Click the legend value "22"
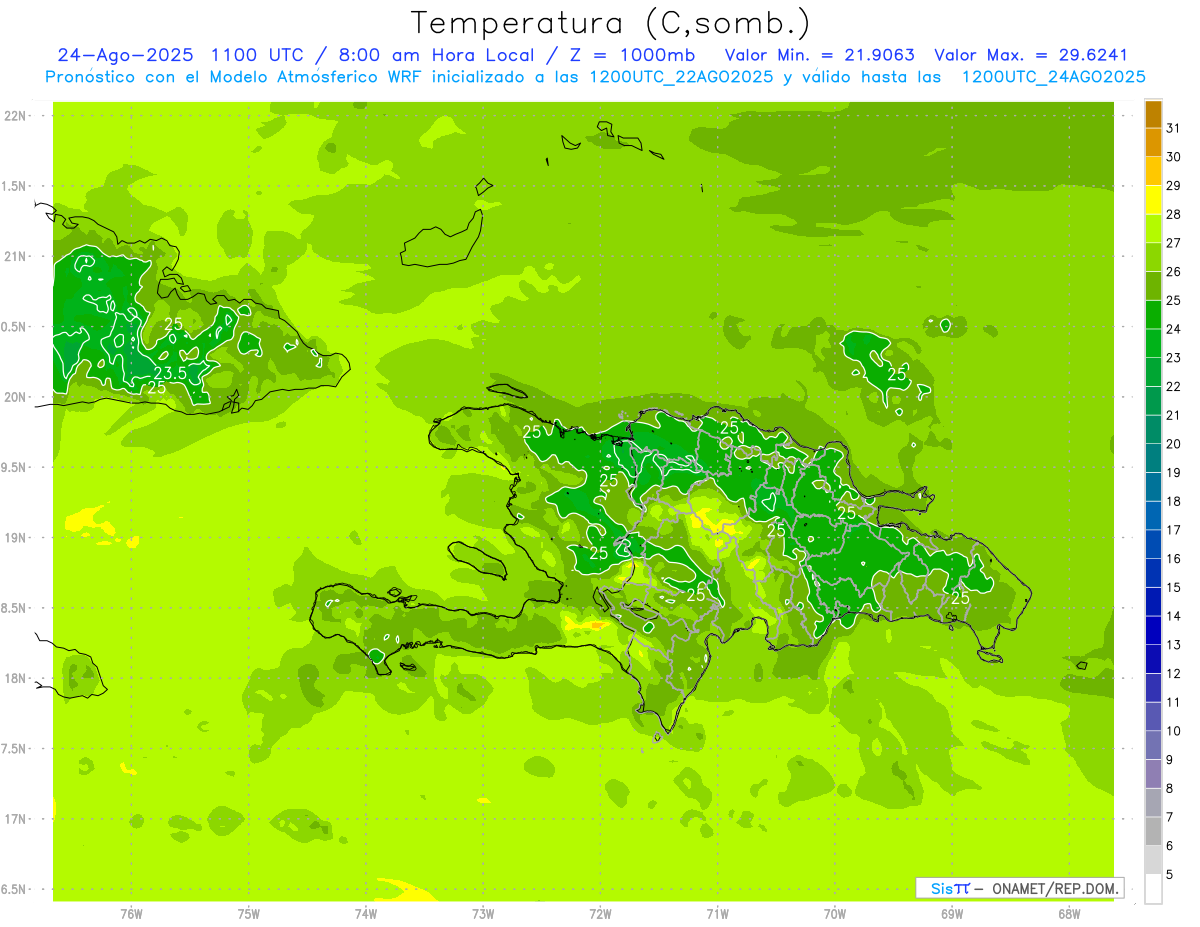The height and width of the screenshot is (927, 1200). 1173,387
